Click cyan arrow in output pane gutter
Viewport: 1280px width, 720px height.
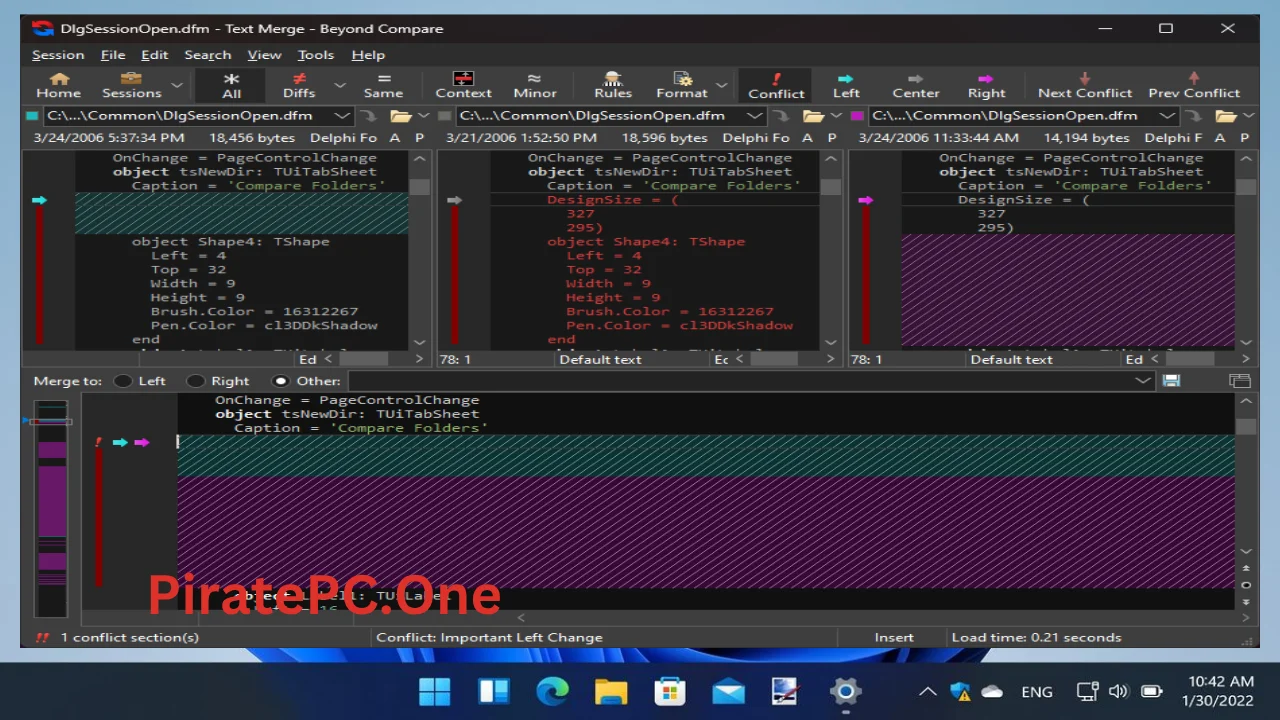120,442
